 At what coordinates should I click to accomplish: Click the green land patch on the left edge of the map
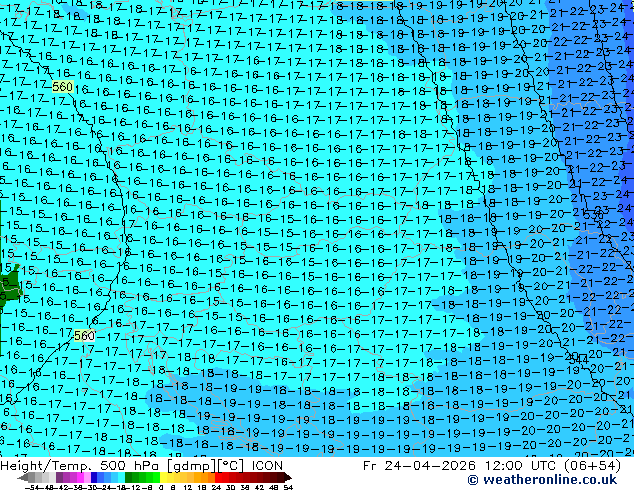pyautogui.click(x=9, y=285)
